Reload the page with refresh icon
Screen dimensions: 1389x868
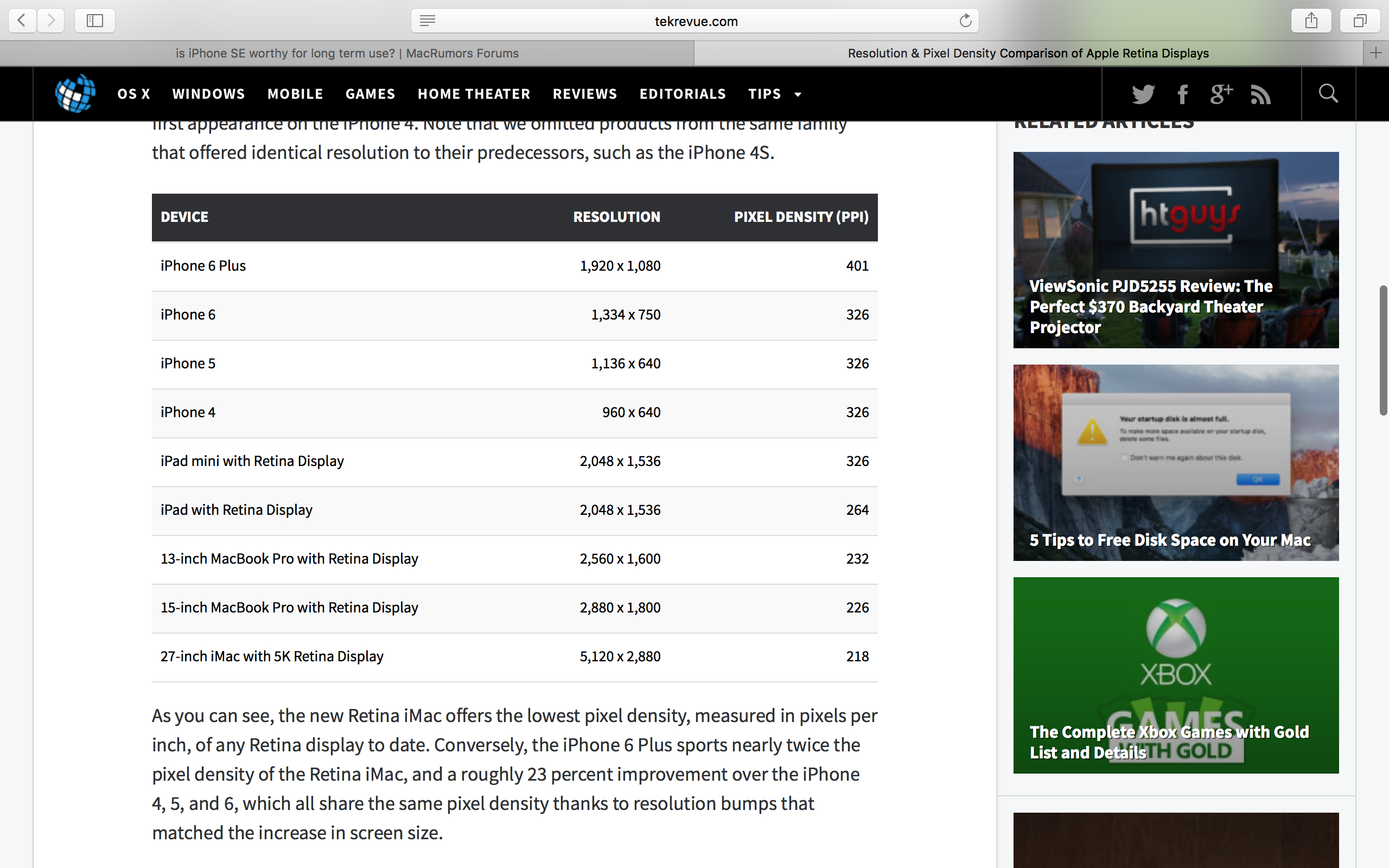[x=965, y=21]
